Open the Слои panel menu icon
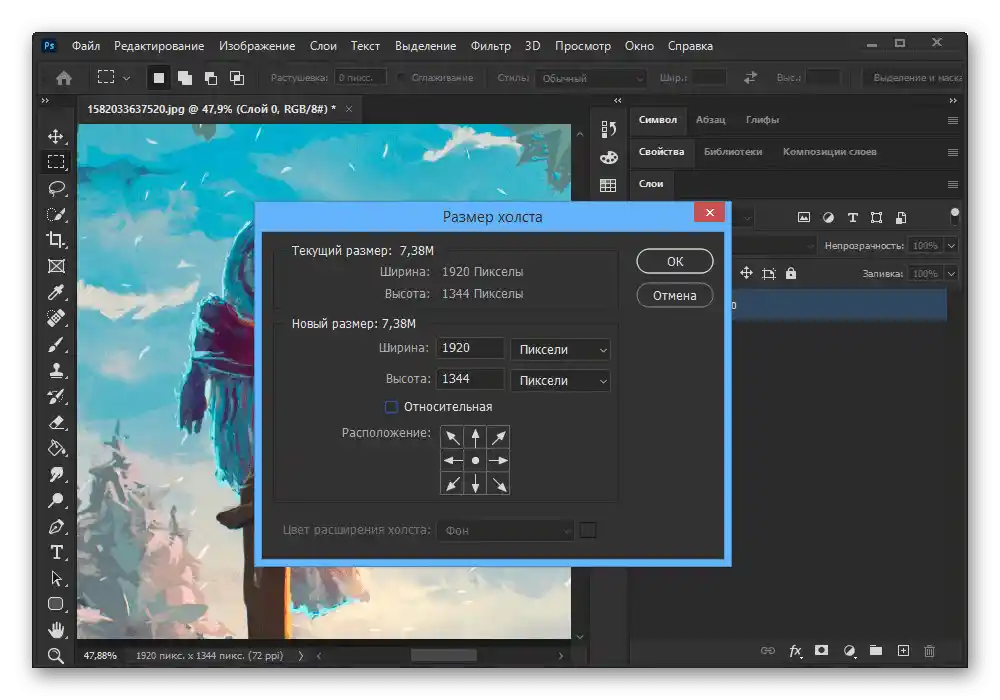Image resolution: width=1000 pixels, height=700 pixels. [953, 185]
